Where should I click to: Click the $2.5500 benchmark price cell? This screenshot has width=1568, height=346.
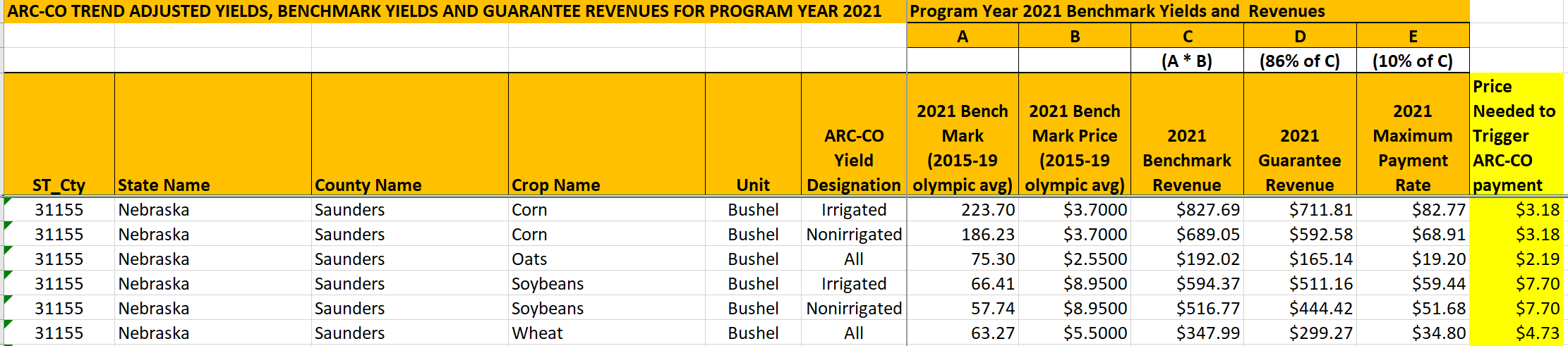pyautogui.click(x=1094, y=259)
